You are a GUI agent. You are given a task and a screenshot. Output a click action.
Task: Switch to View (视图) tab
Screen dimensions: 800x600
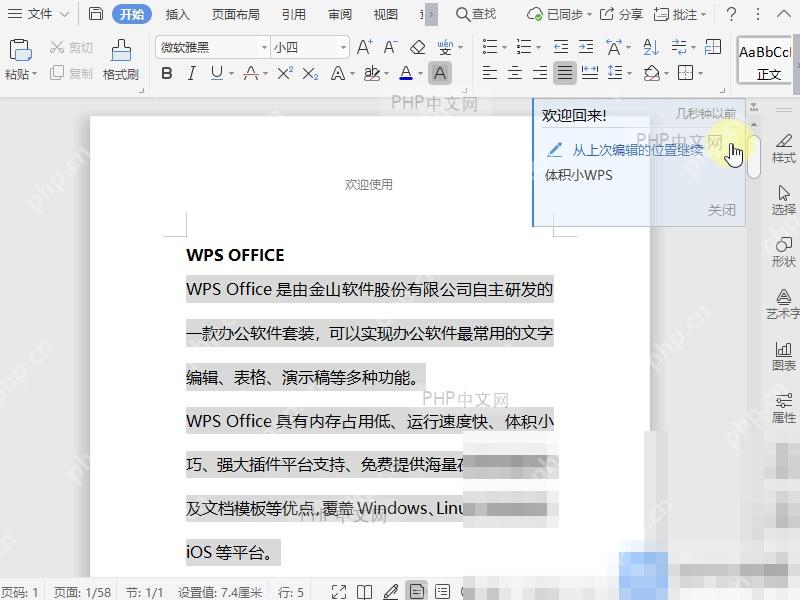coord(385,14)
